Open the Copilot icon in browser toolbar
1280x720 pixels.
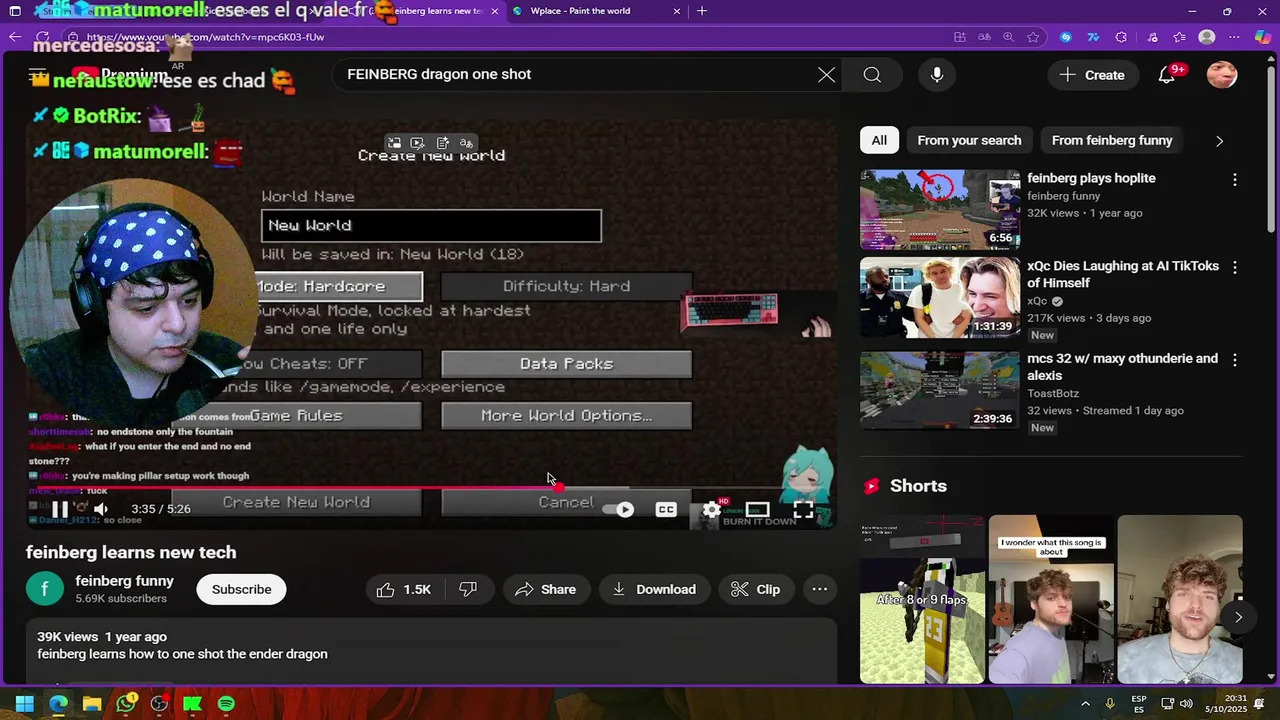point(1263,37)
